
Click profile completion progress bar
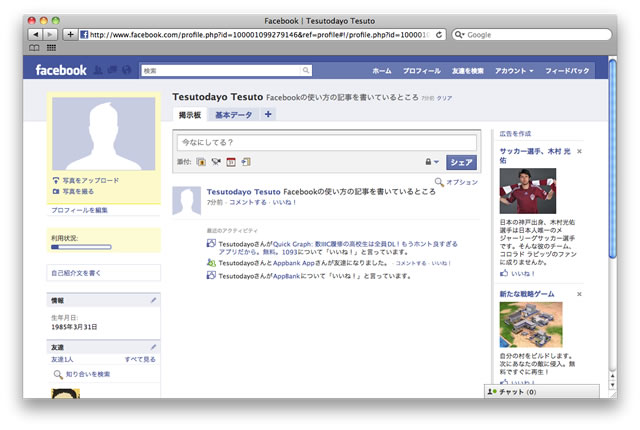pyautogui.click(x=81, y=247)
